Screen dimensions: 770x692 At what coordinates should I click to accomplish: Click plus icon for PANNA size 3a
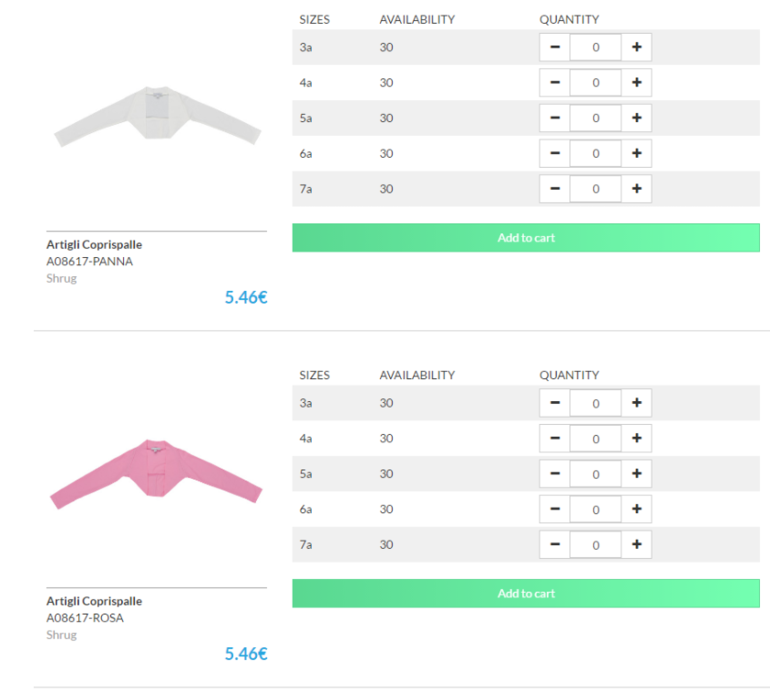[x=636, y=47]
